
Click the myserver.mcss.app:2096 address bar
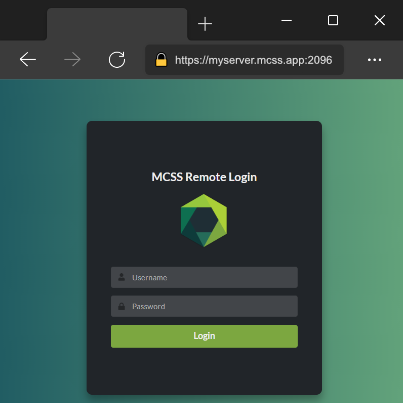coord(244,60)
